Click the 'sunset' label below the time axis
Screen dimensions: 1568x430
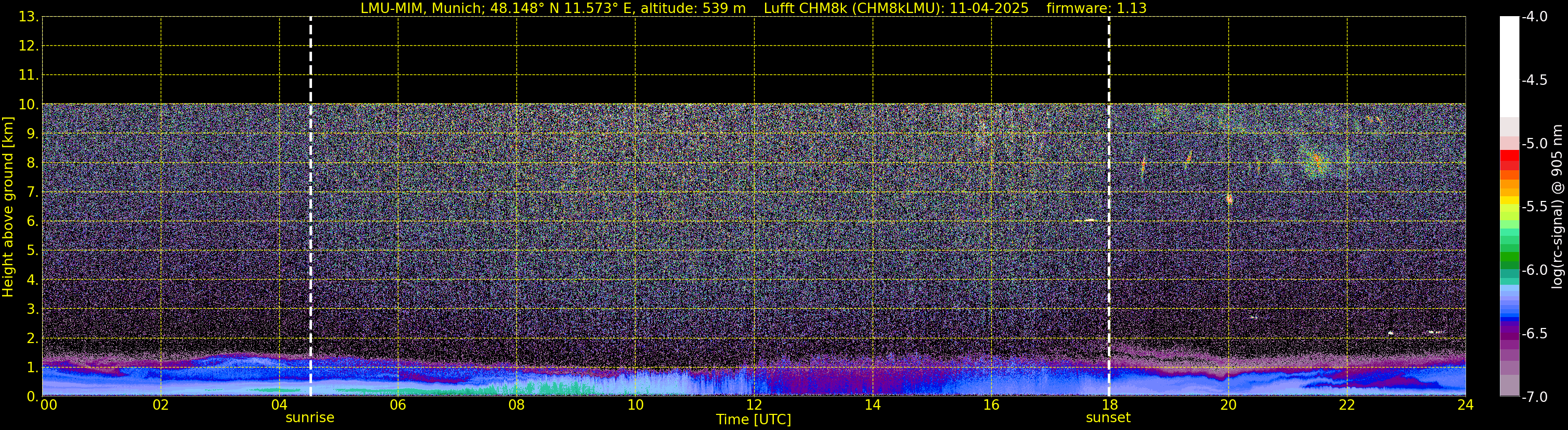(x=1108, y=418)
